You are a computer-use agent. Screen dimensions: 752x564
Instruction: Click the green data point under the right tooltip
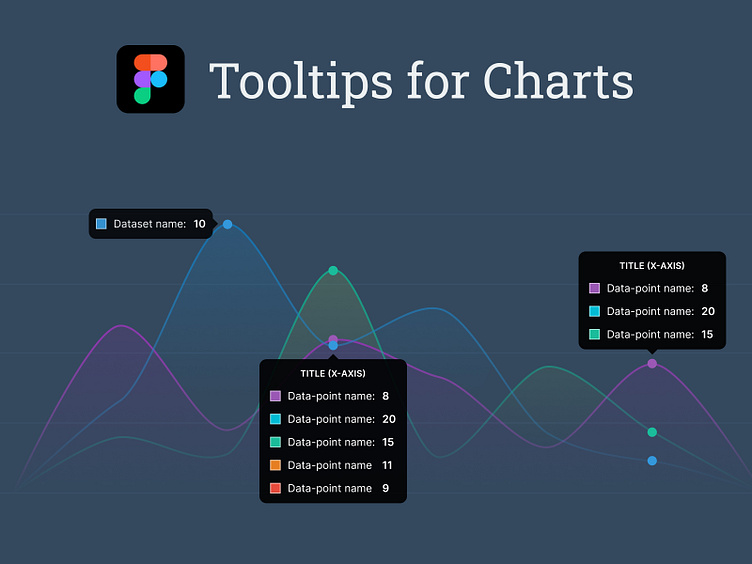[652, 432]
